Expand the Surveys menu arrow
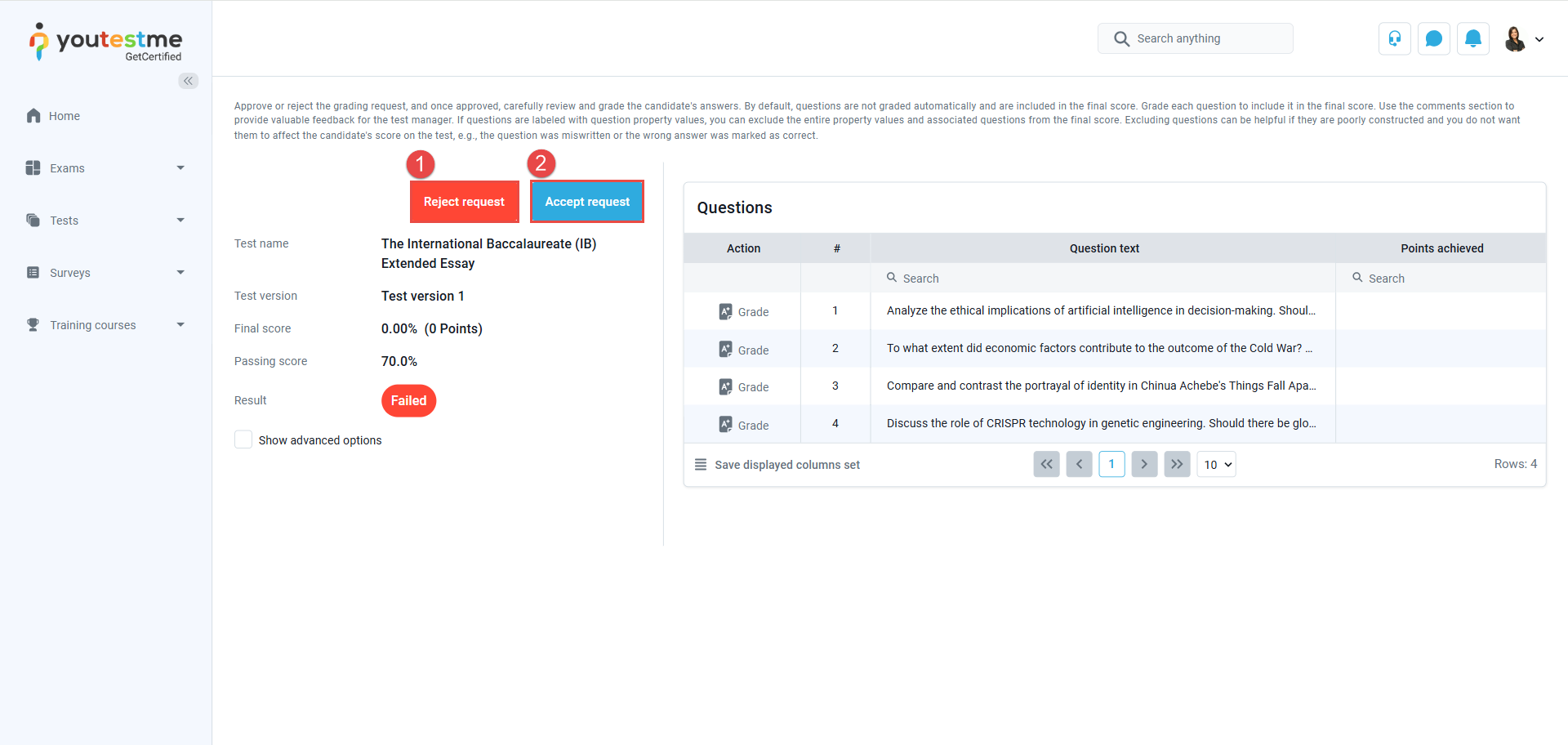1568x745 pixels. point(180,273)
